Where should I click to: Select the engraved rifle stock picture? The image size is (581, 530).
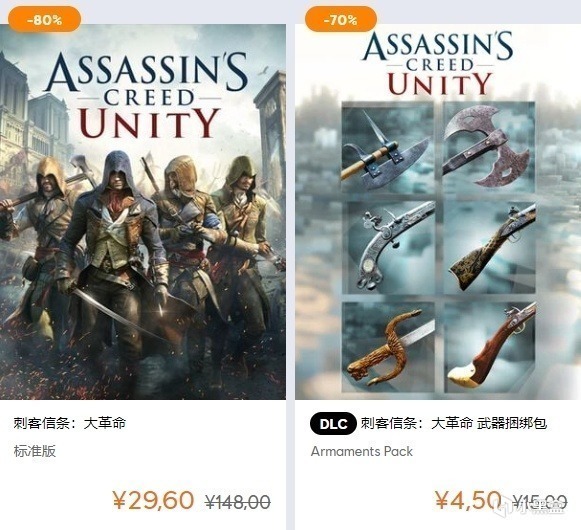pyautogui.click(x=489, y=248)
